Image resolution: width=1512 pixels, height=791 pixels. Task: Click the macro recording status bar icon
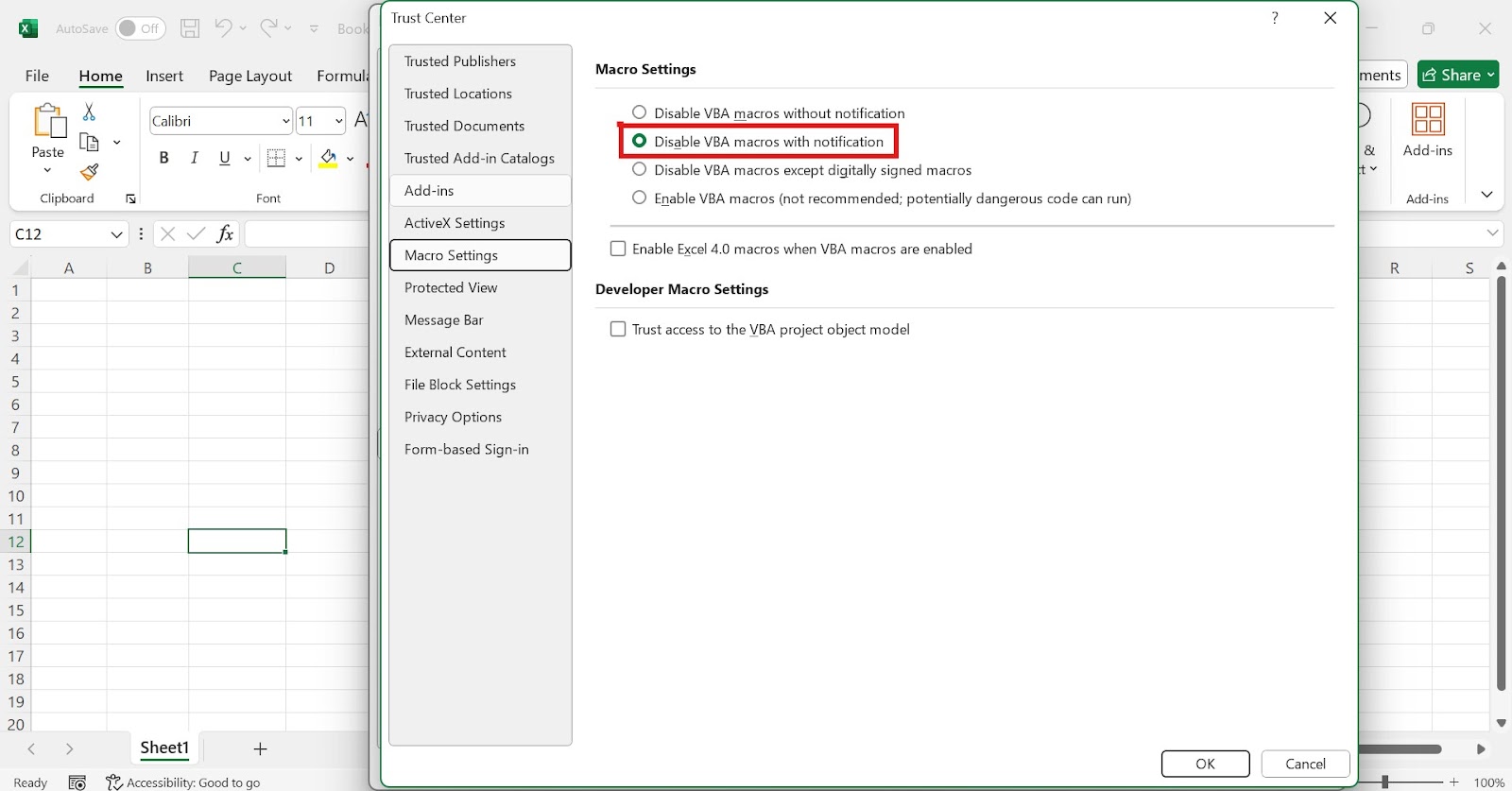(77, 782)
